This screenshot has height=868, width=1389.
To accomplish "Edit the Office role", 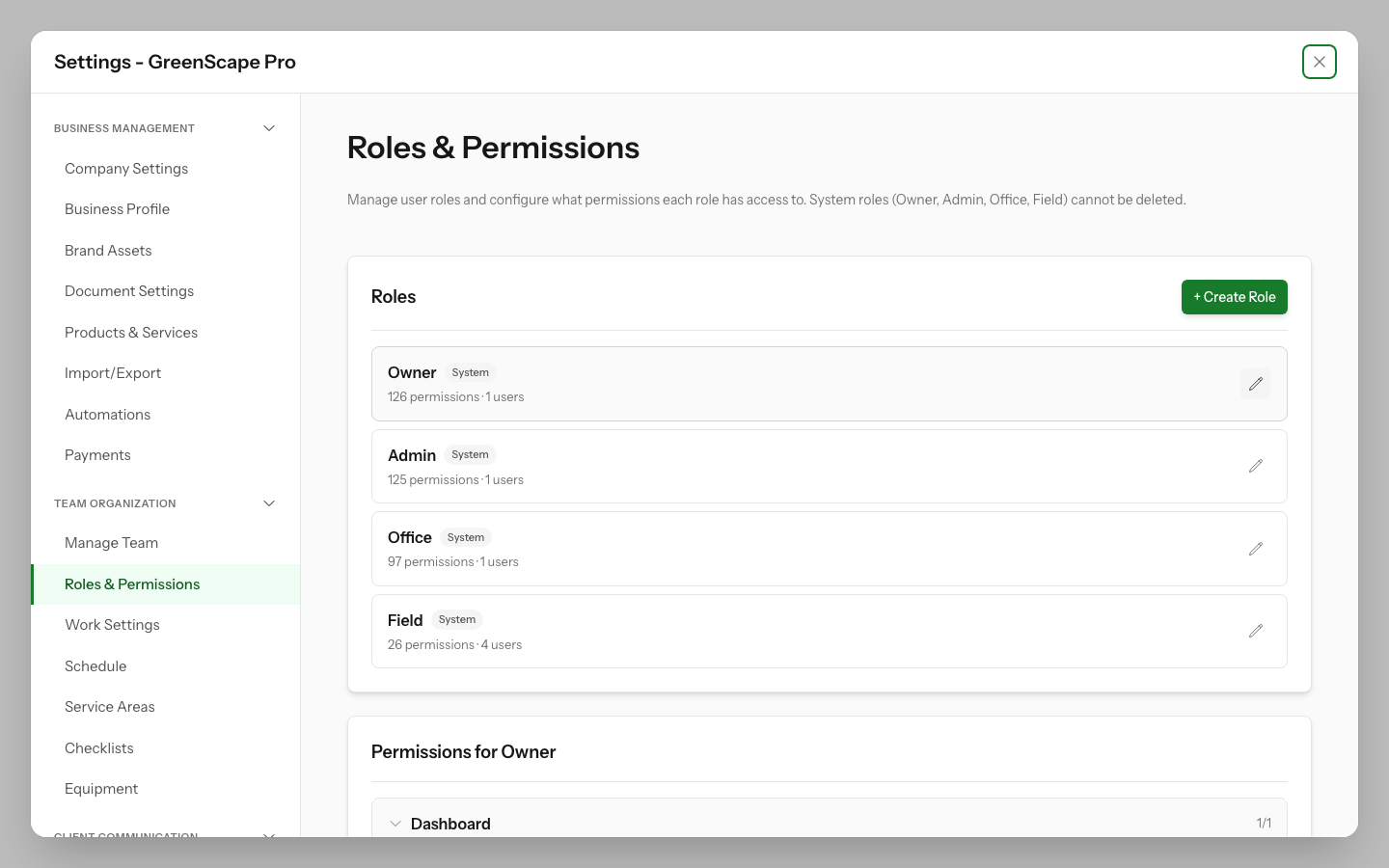I will [x=1256, y=548].
